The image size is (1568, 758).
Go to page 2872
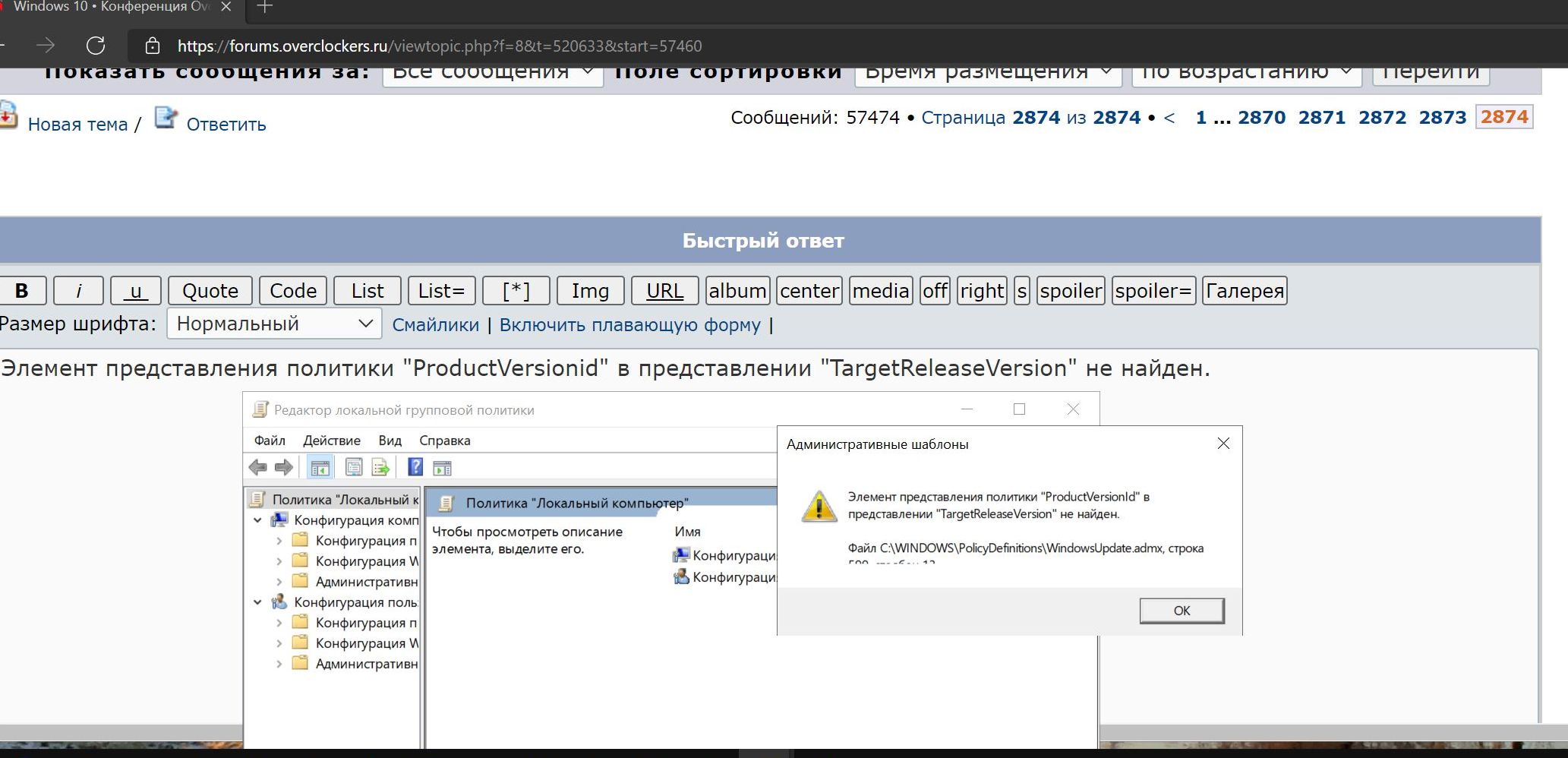coord(1383,118)
